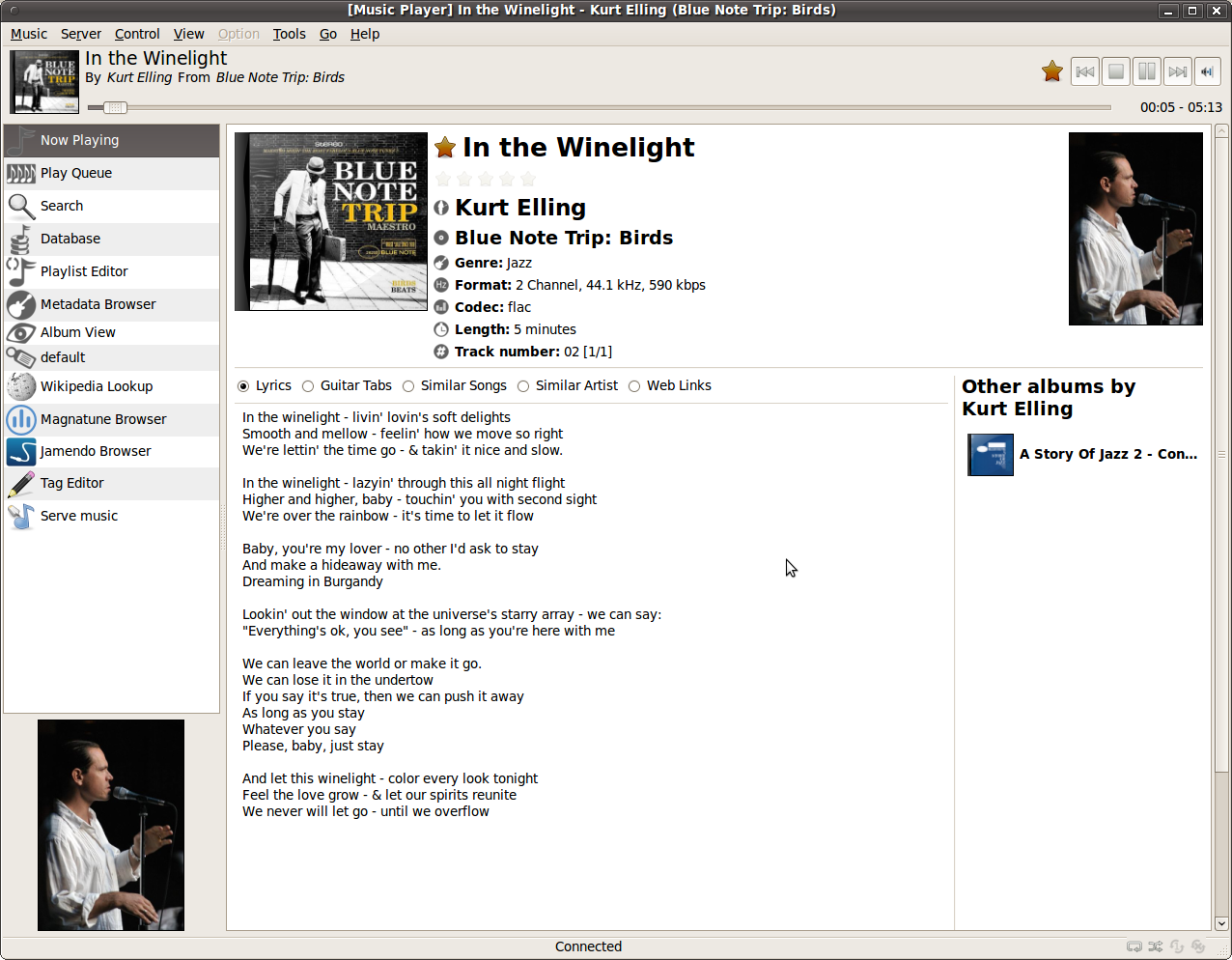The height and width of the screenshot is (960, 1232).
Task: Open the Control menu
Action: [x=137, y=34]
